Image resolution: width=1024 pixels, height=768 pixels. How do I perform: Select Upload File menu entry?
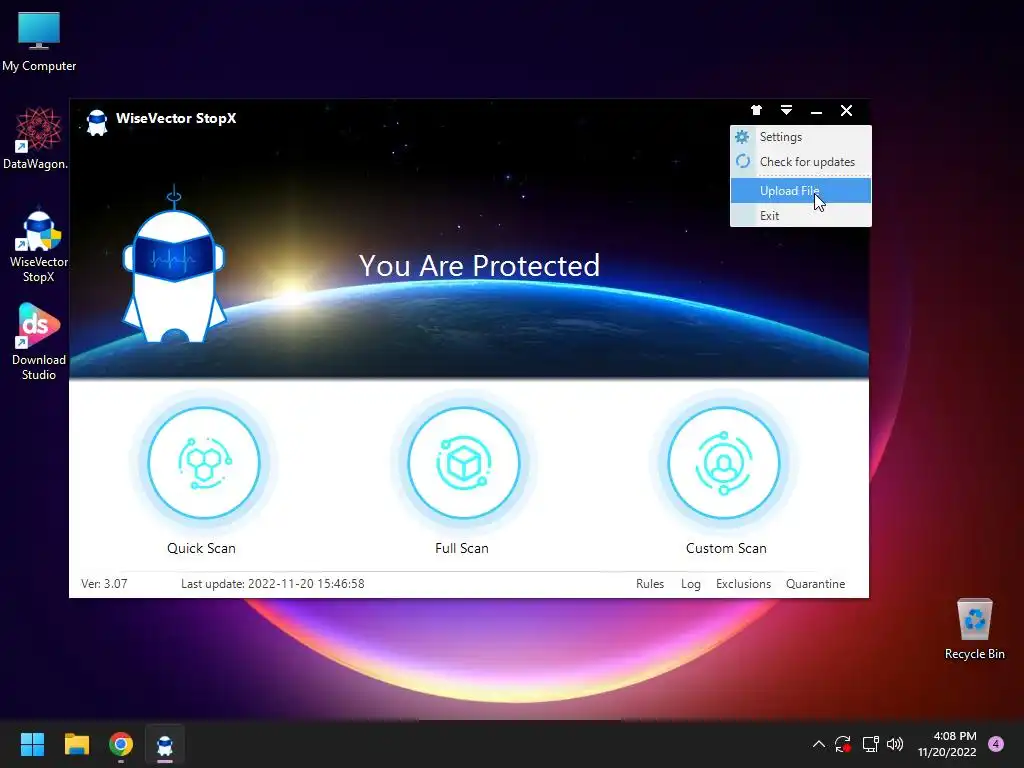point(801,191)
